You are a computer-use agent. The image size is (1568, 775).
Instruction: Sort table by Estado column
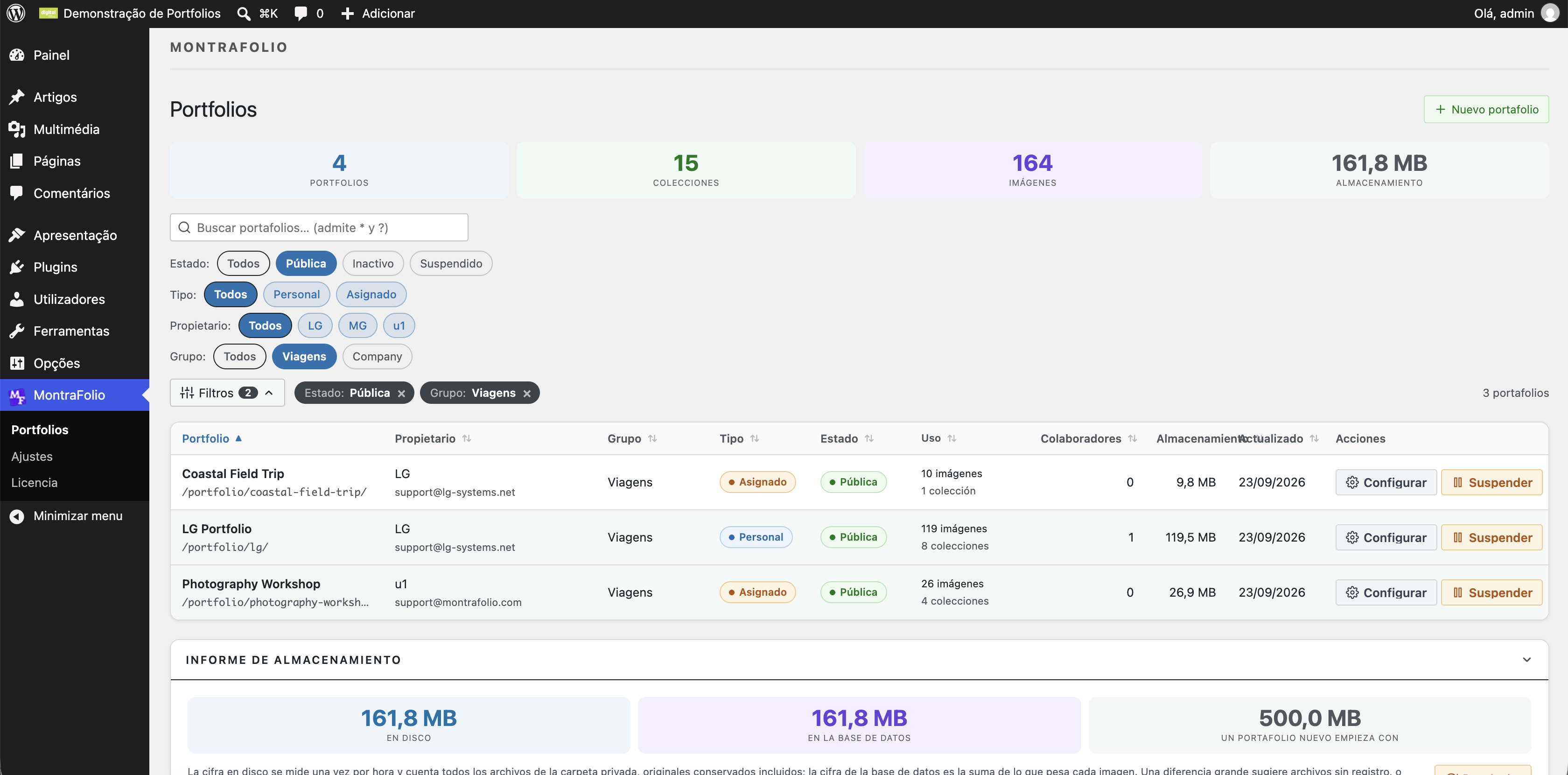[847, 438]
